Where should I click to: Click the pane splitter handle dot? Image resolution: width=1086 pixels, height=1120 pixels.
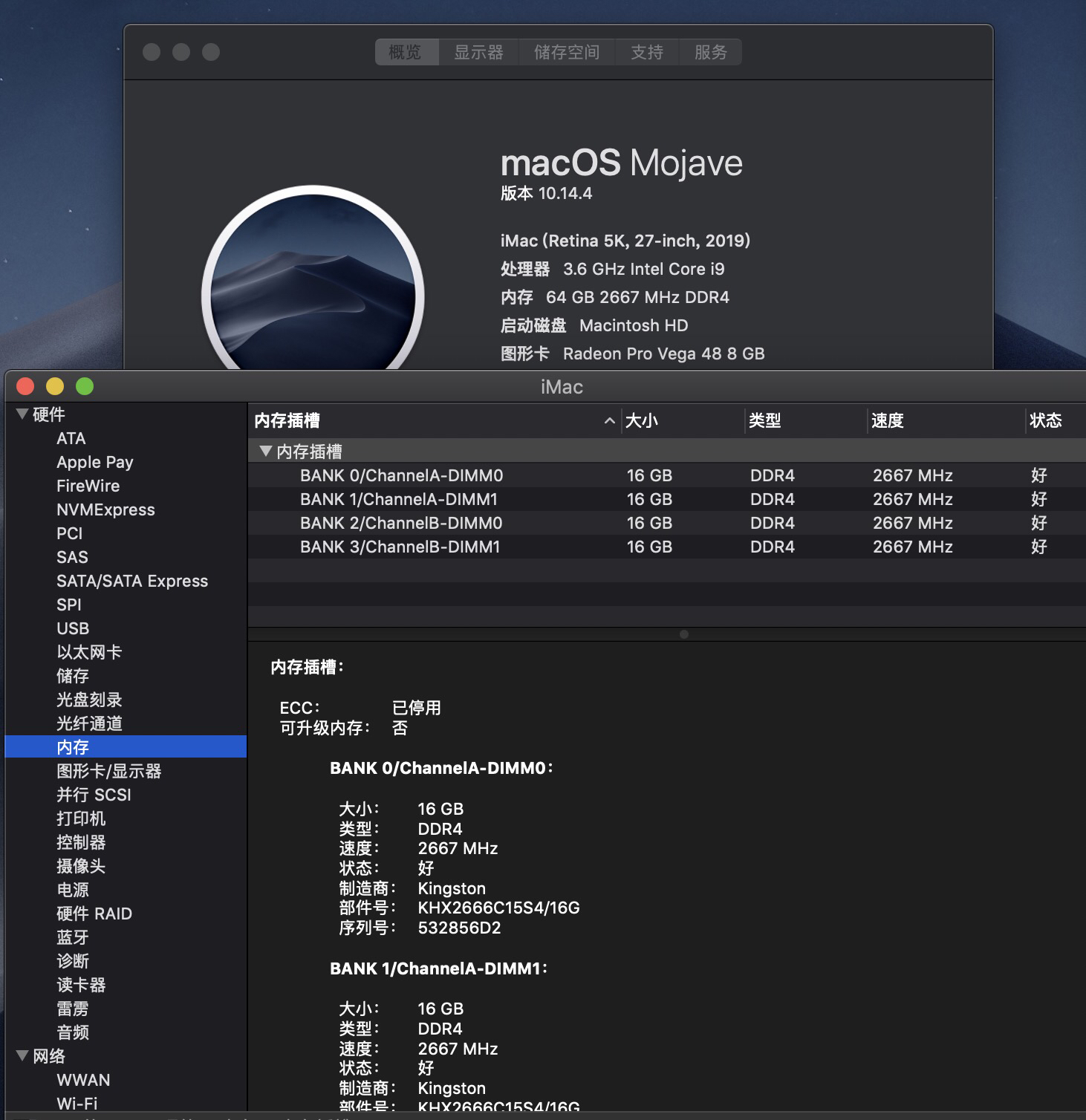pyautogui.click(x=684, y=634)
